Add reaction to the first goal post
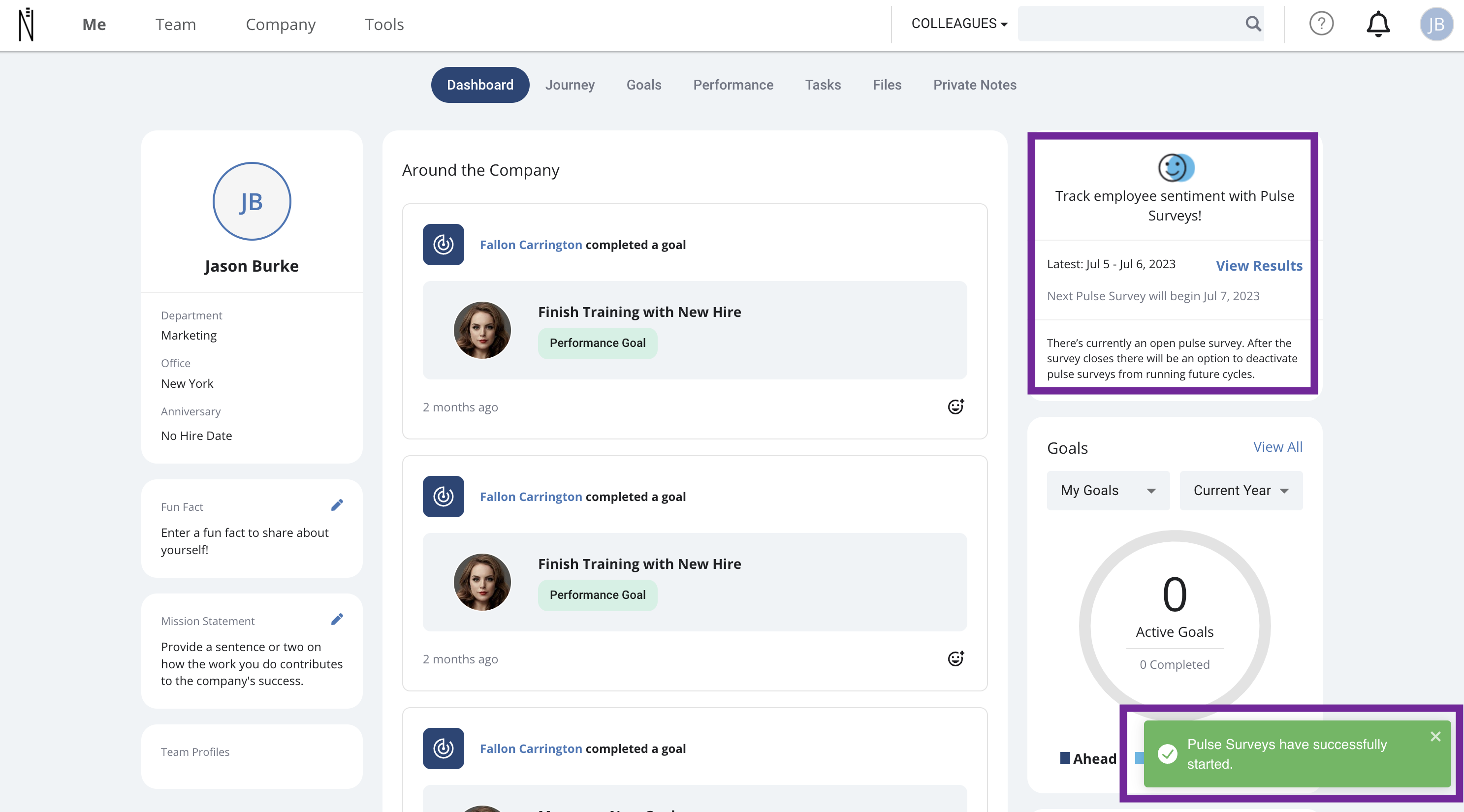The image size is (1464, 812). coord(956,406)
